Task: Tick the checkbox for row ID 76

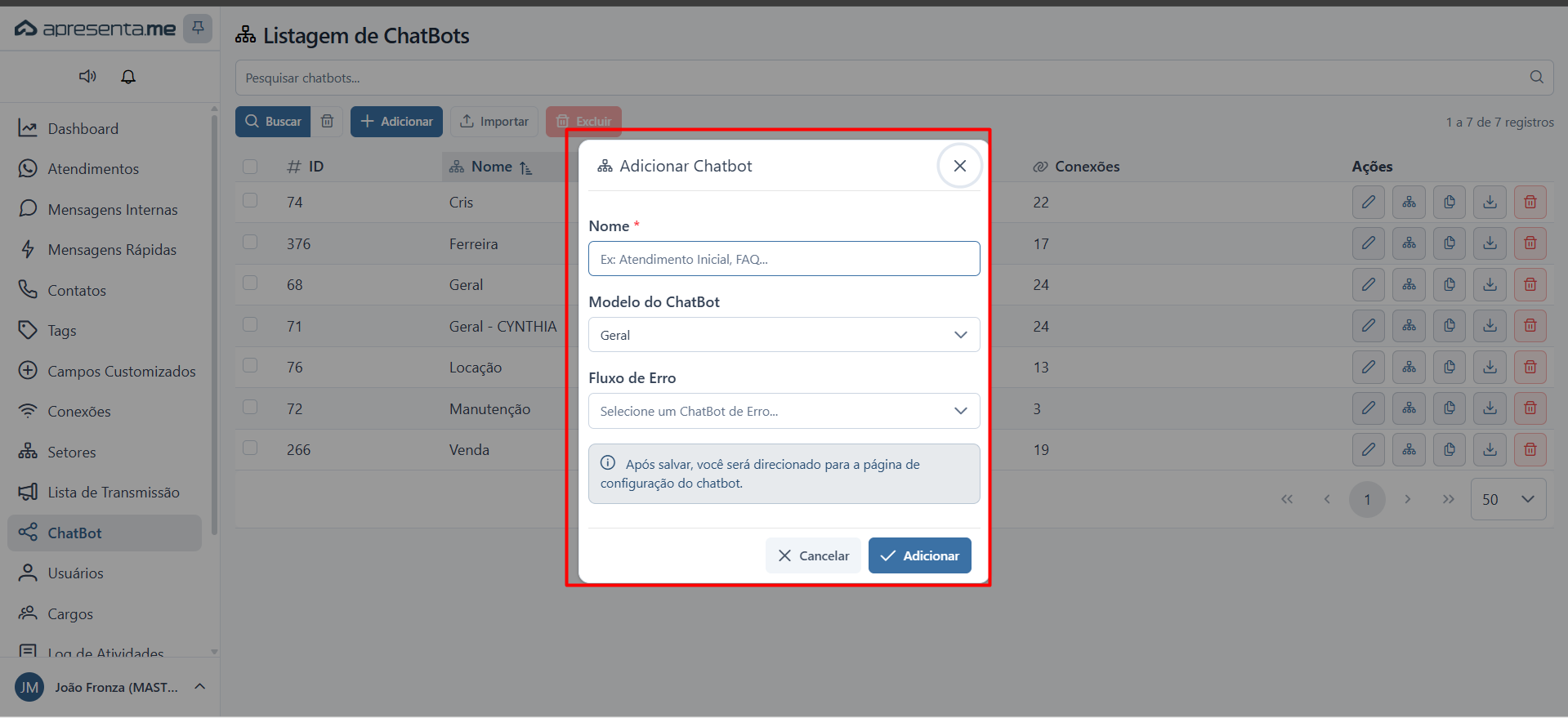Action: pyautogui.click(x=250, y=366)
